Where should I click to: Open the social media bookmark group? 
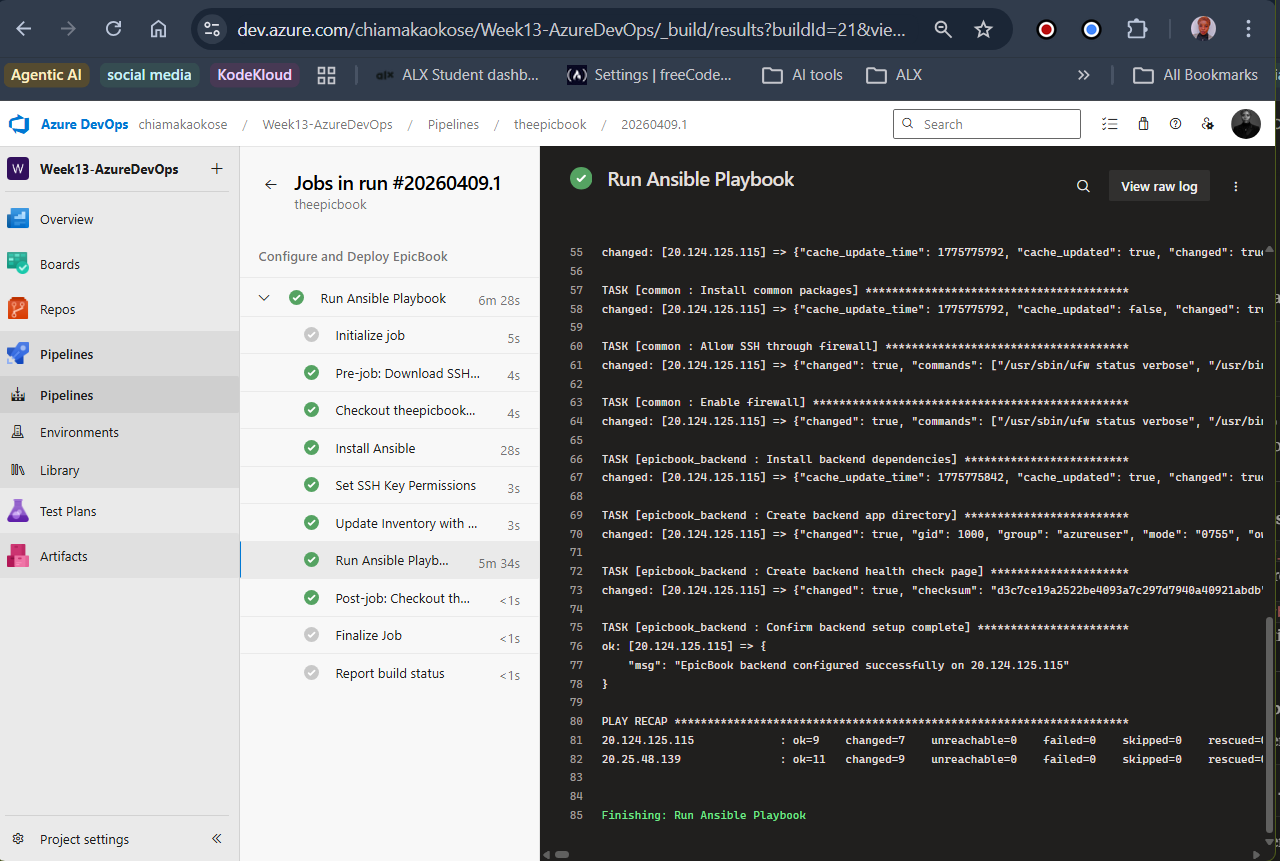tap(149, 75)
